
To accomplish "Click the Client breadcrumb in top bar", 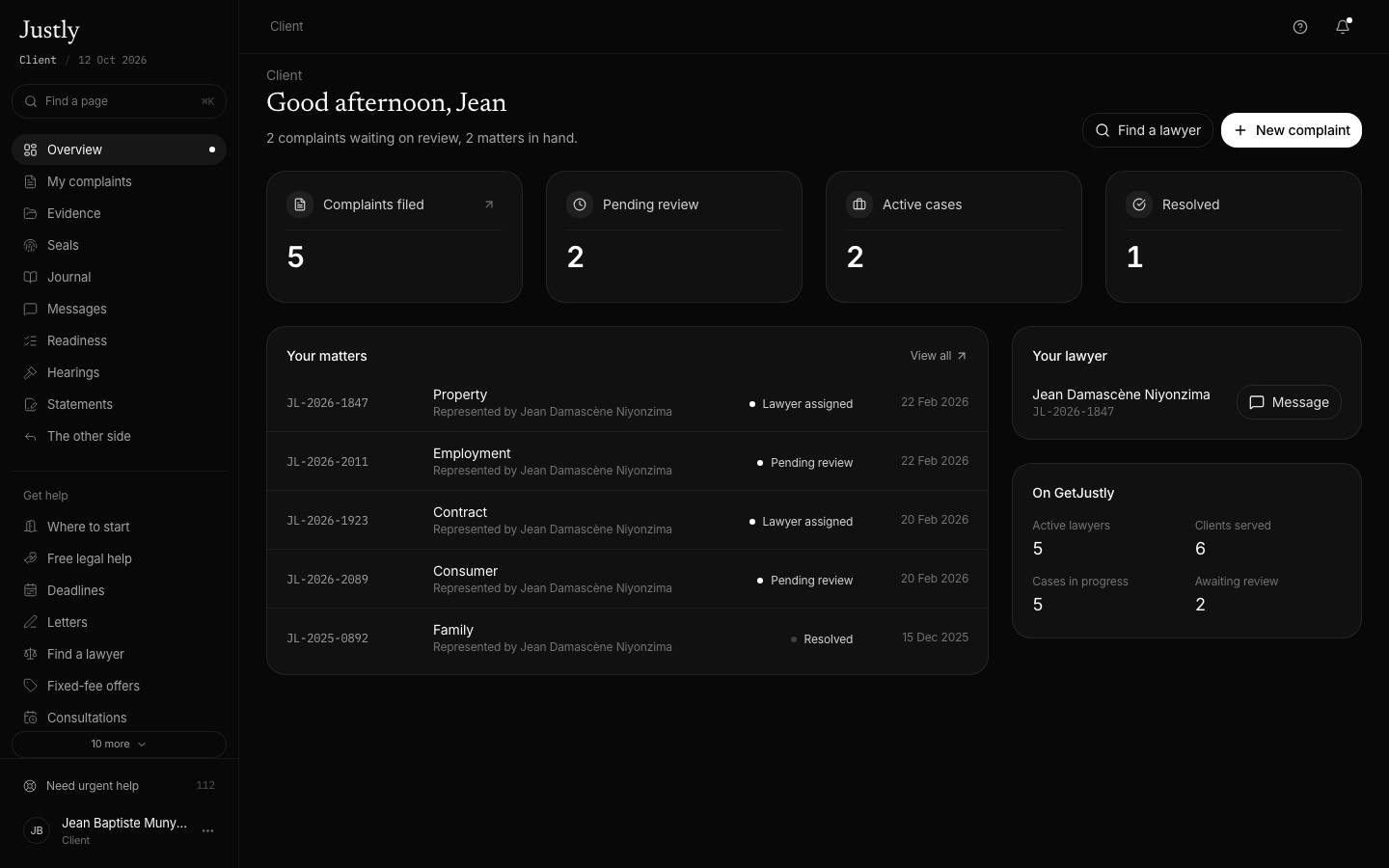I will [286, 26].
